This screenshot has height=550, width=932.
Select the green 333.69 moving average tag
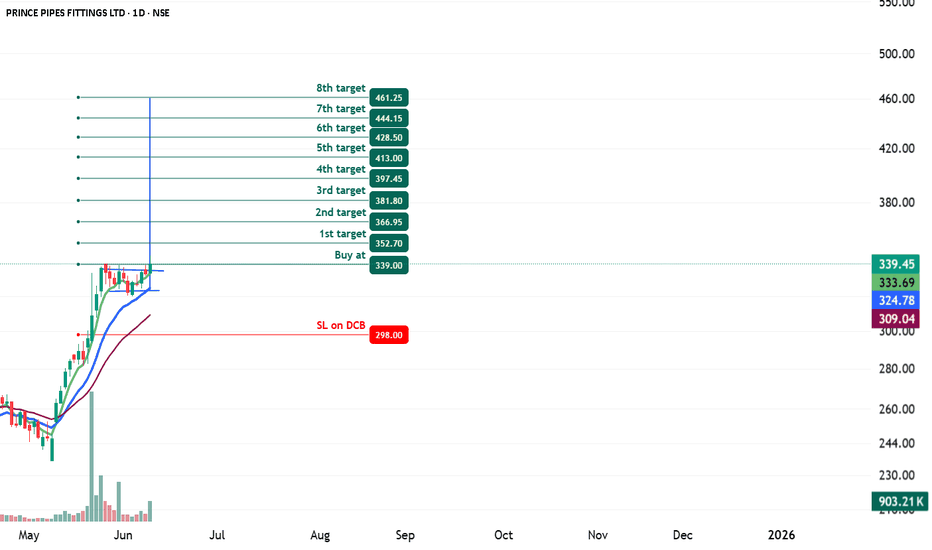pos(896,282)
